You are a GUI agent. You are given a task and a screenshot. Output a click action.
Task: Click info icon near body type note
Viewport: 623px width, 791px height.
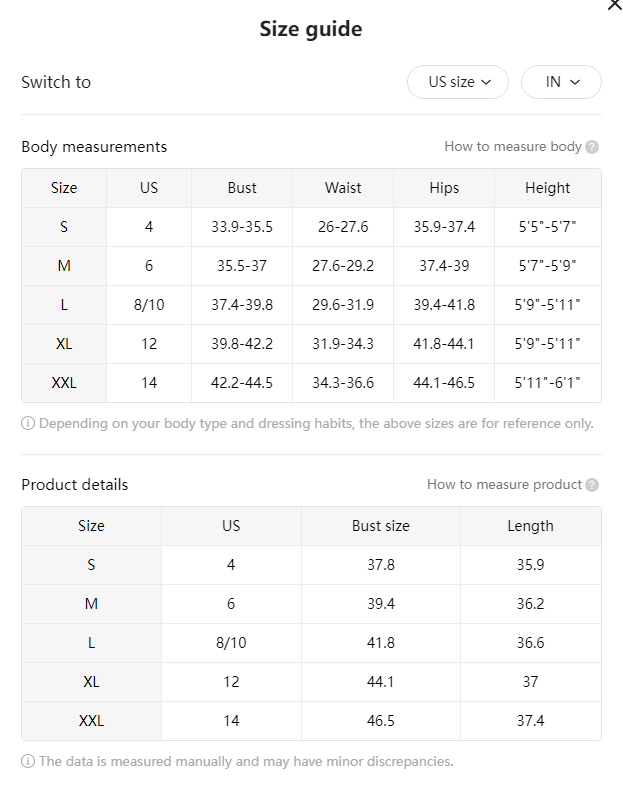[28, 423]
